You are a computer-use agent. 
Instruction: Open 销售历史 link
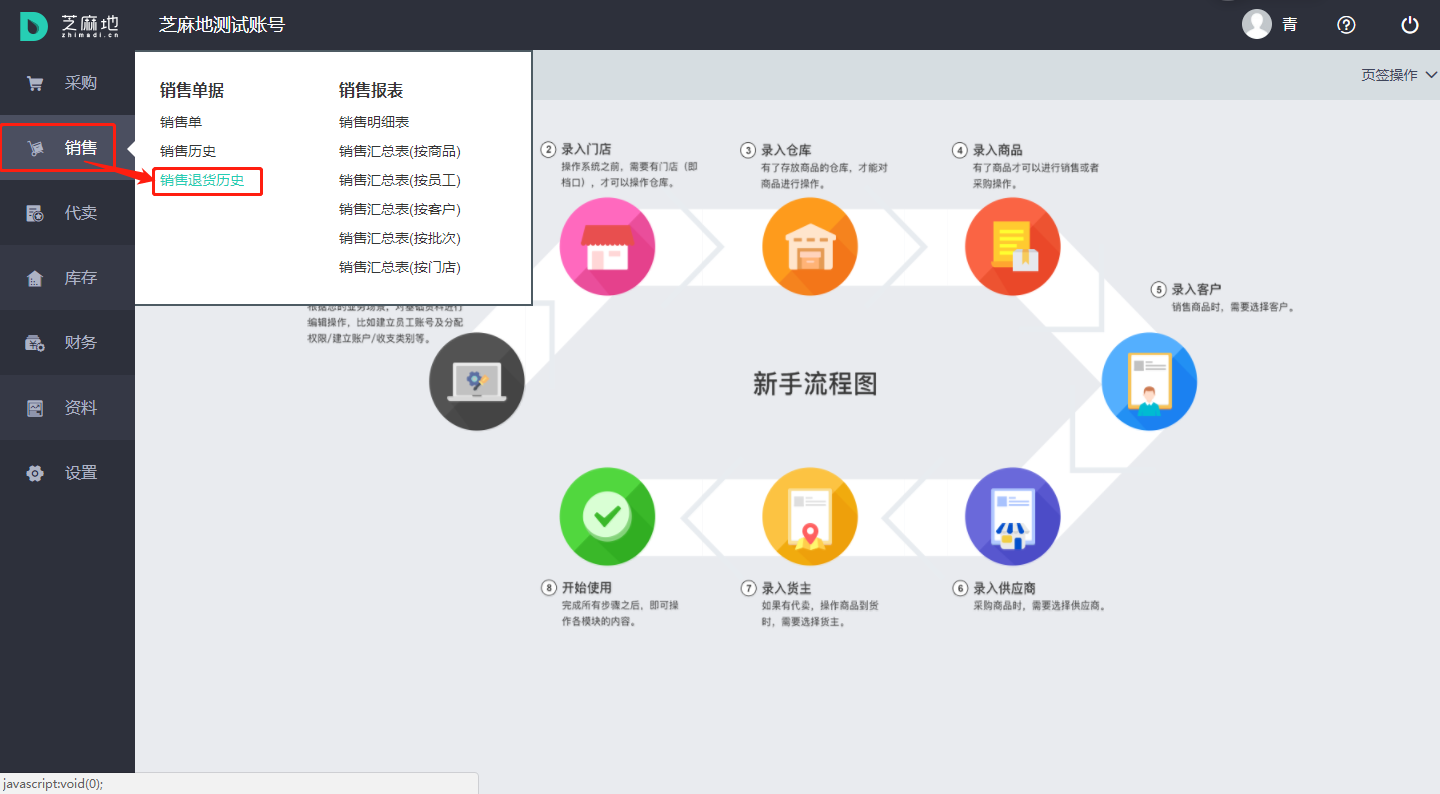click(x=188, y=151)
